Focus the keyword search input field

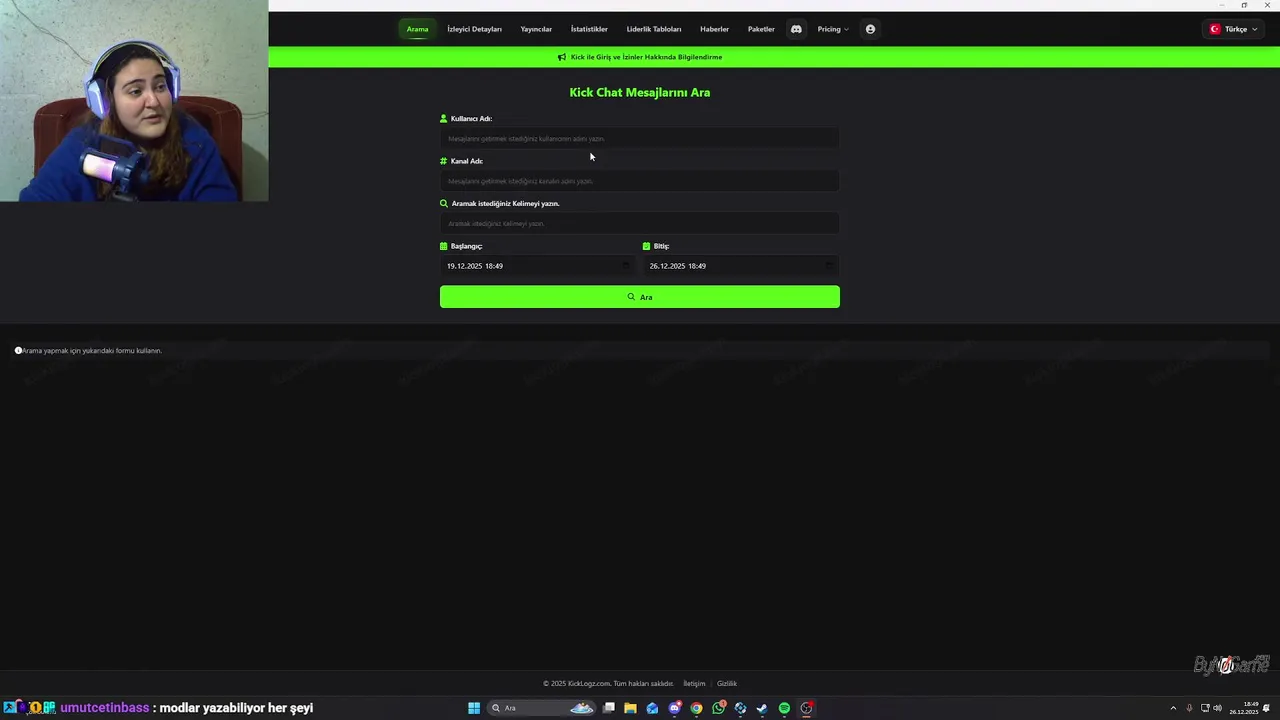(640, 224)
